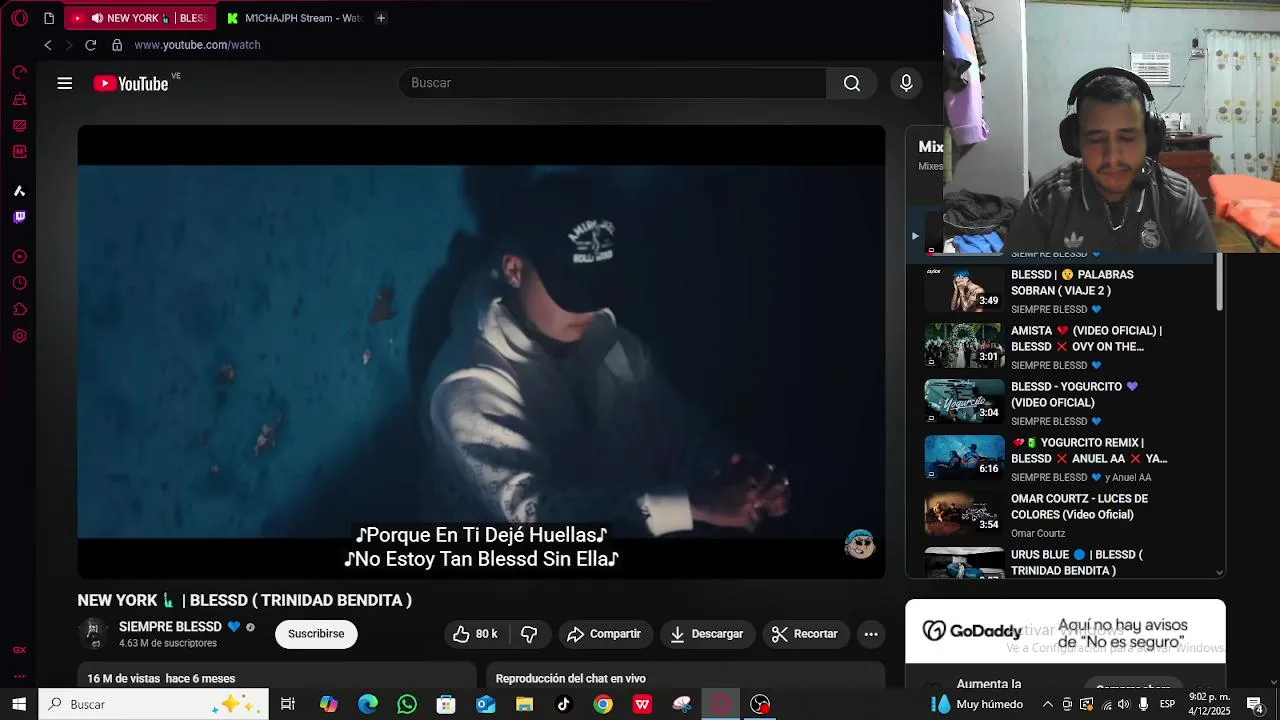Open the Aria AI sidebar icon
The height and width of the screenshot is (720, 1280).
[19, 191]
